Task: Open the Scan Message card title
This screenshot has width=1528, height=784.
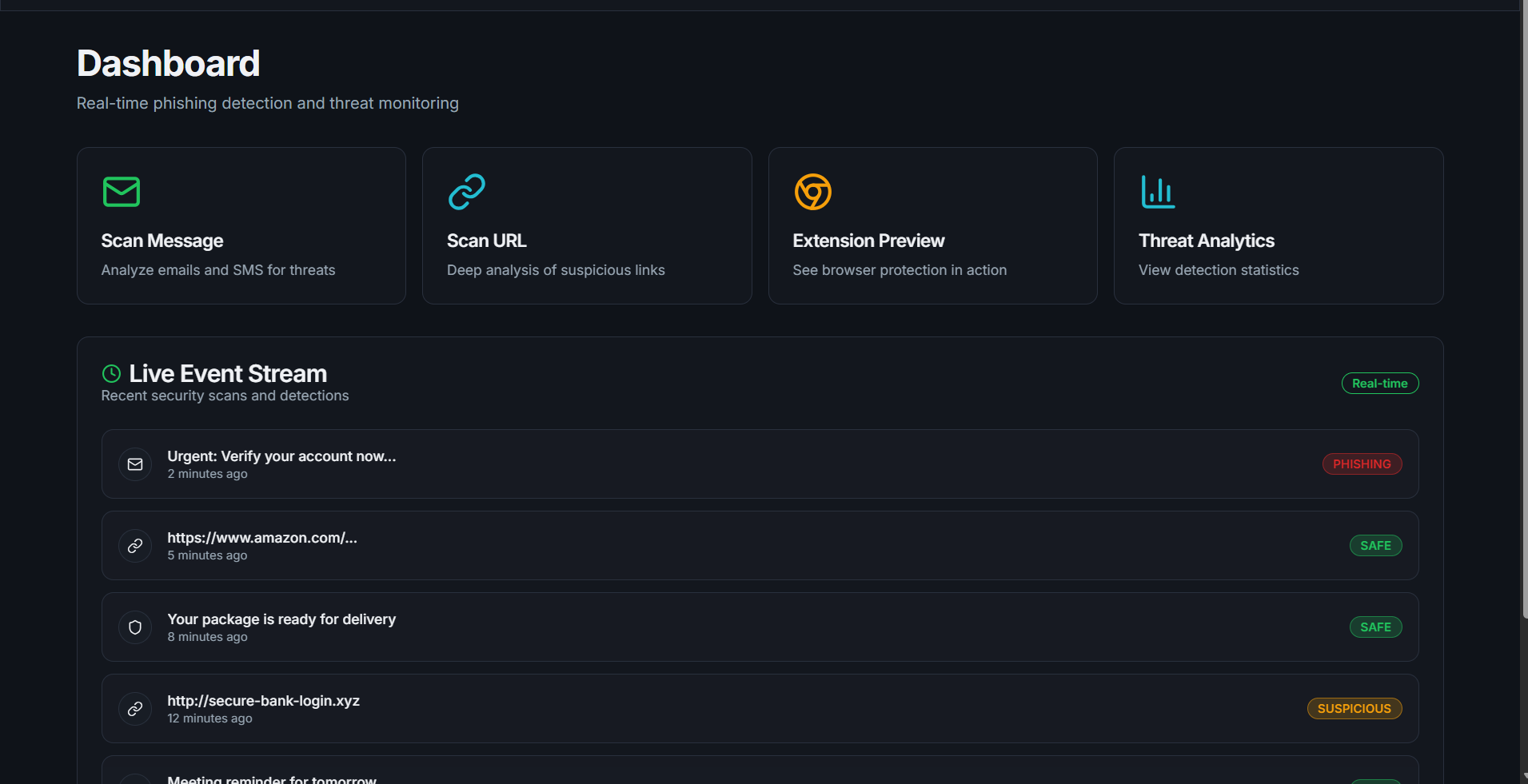Action: click(x=162, y=241)
